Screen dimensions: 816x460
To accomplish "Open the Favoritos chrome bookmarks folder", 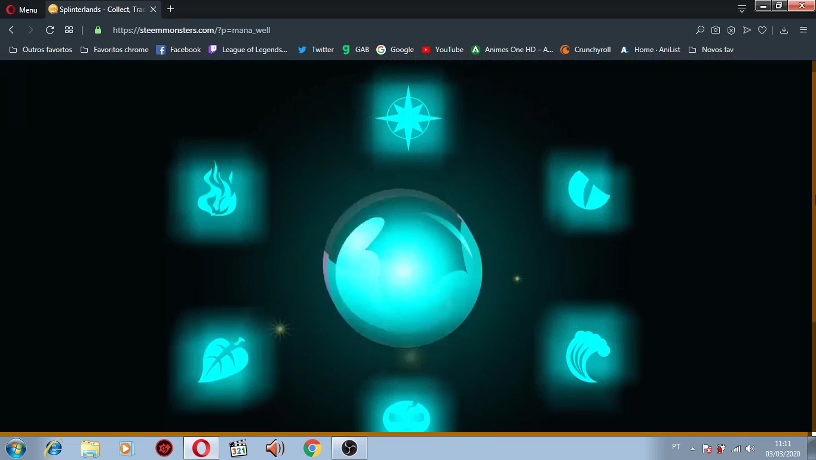I will 114,49.
